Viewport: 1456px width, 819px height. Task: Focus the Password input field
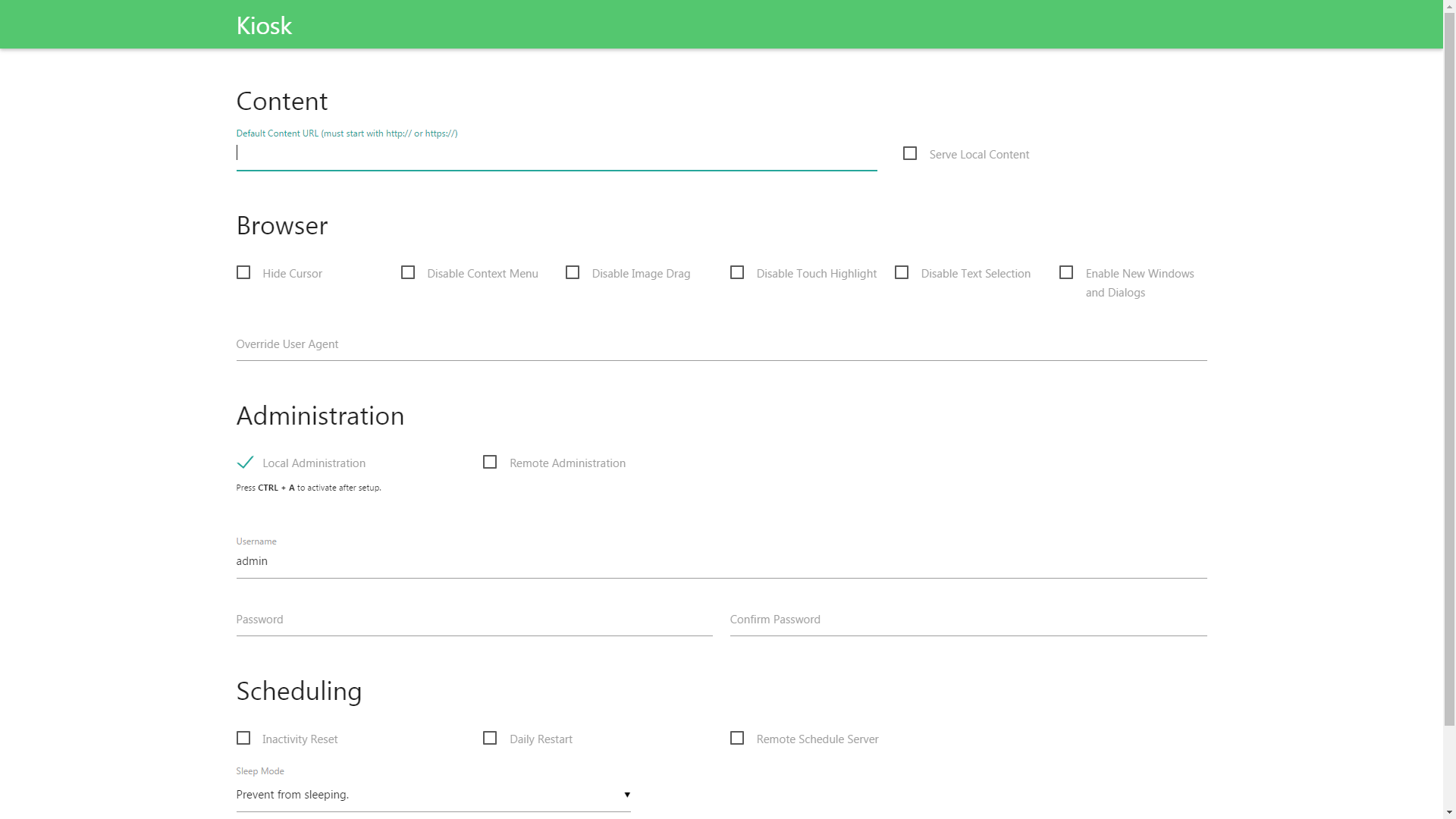[474, 620]
